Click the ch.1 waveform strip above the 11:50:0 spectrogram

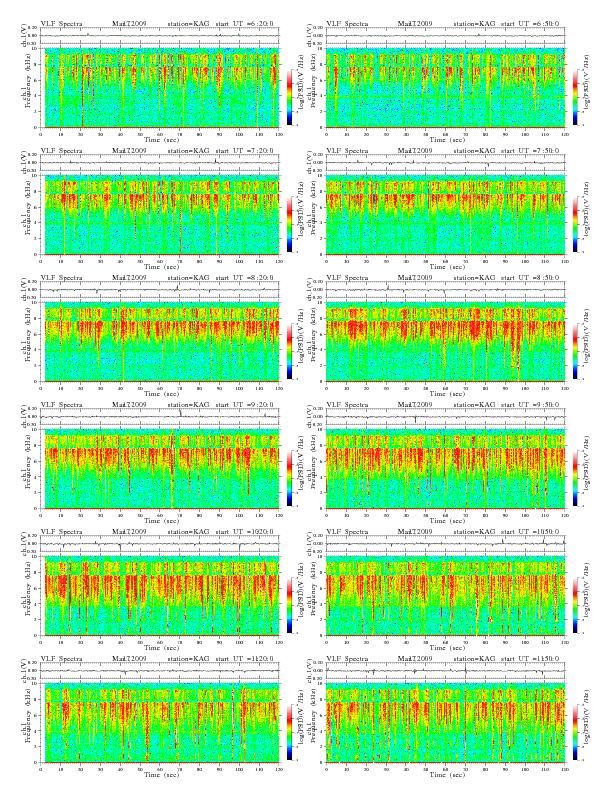coord(445,671)
